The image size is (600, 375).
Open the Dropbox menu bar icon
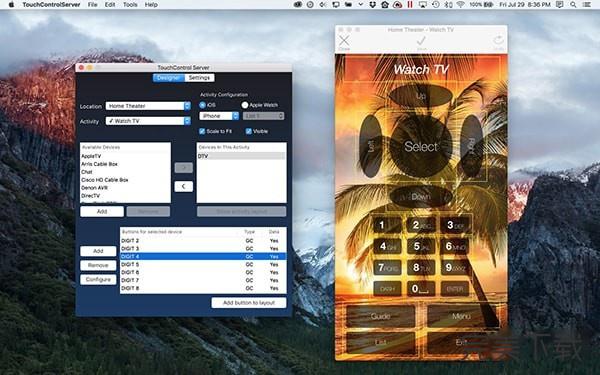coord(372,5)
